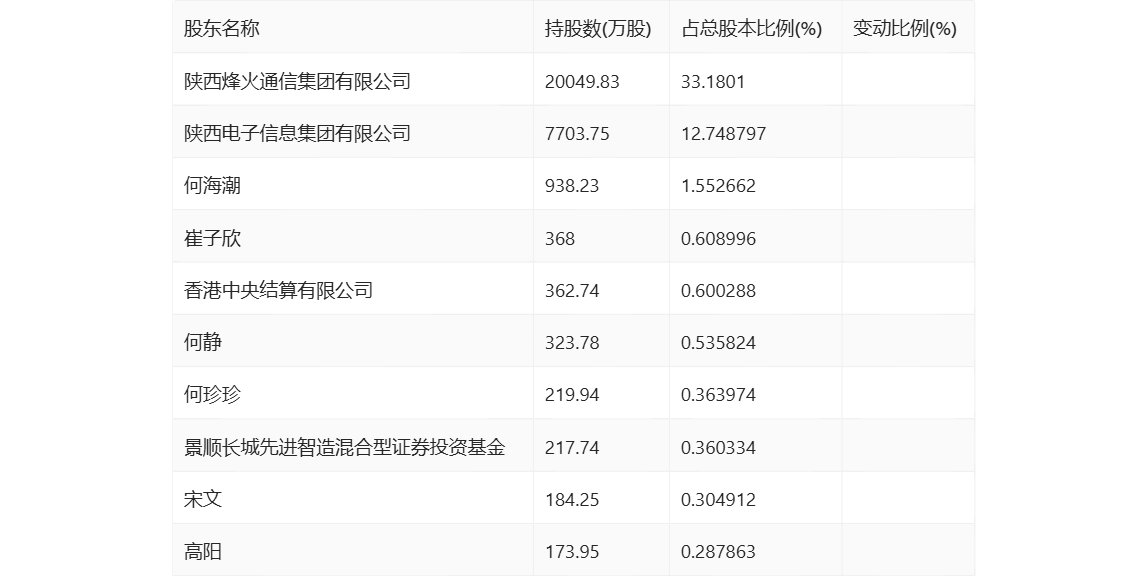Click the percentage 1.552662

coord(718,186)
